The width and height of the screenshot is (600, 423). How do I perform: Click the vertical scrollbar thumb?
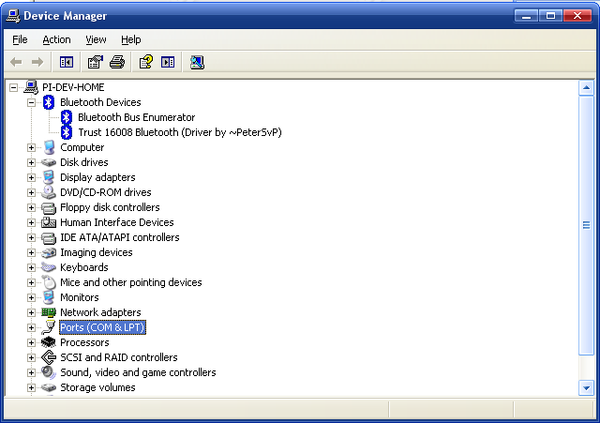click(x=586, y=226)
